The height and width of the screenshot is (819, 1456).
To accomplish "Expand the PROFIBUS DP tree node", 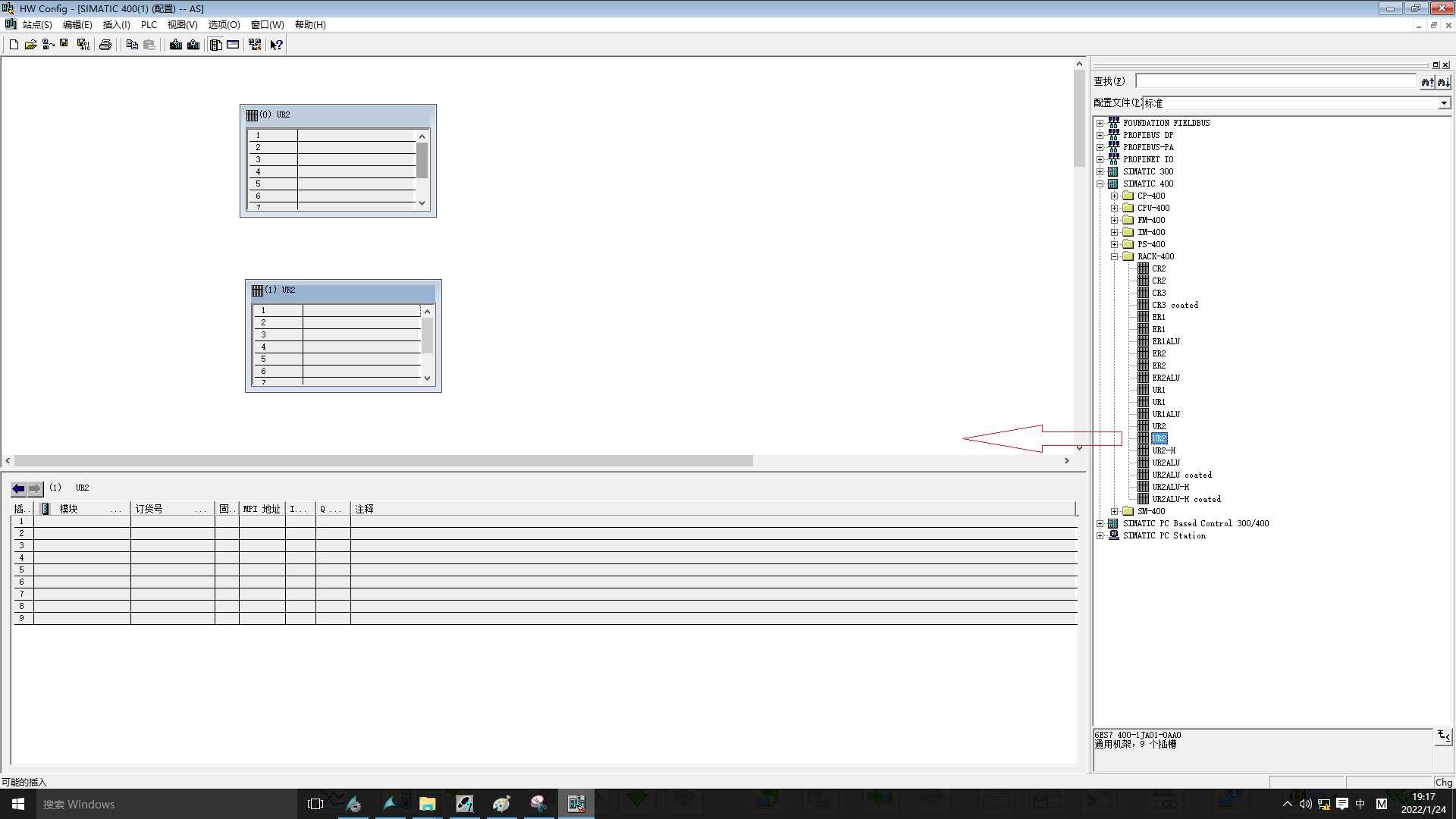I will point(1100,135).
